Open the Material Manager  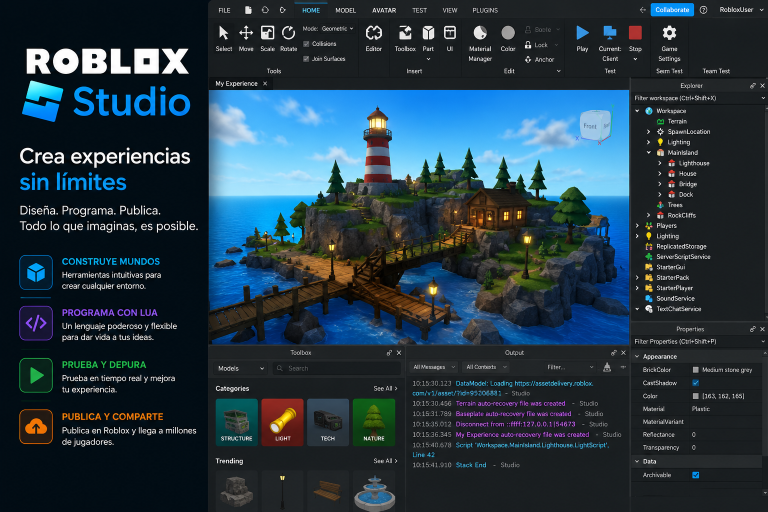point(480,43)
